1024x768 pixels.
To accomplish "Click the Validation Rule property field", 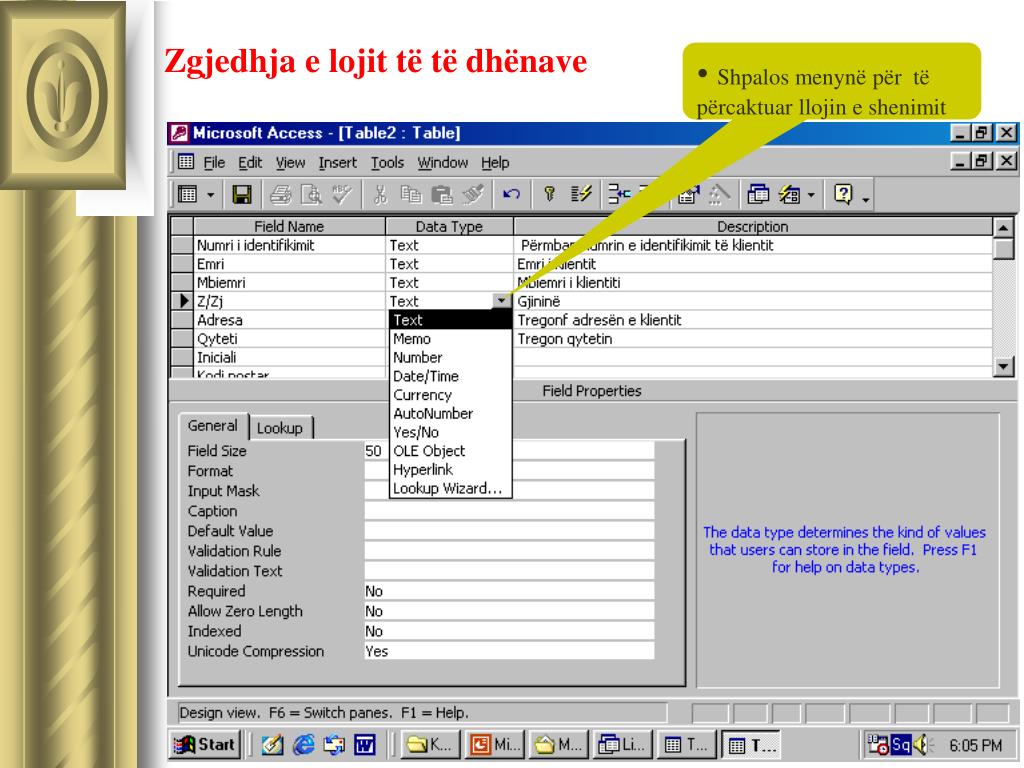I will 509,551.
